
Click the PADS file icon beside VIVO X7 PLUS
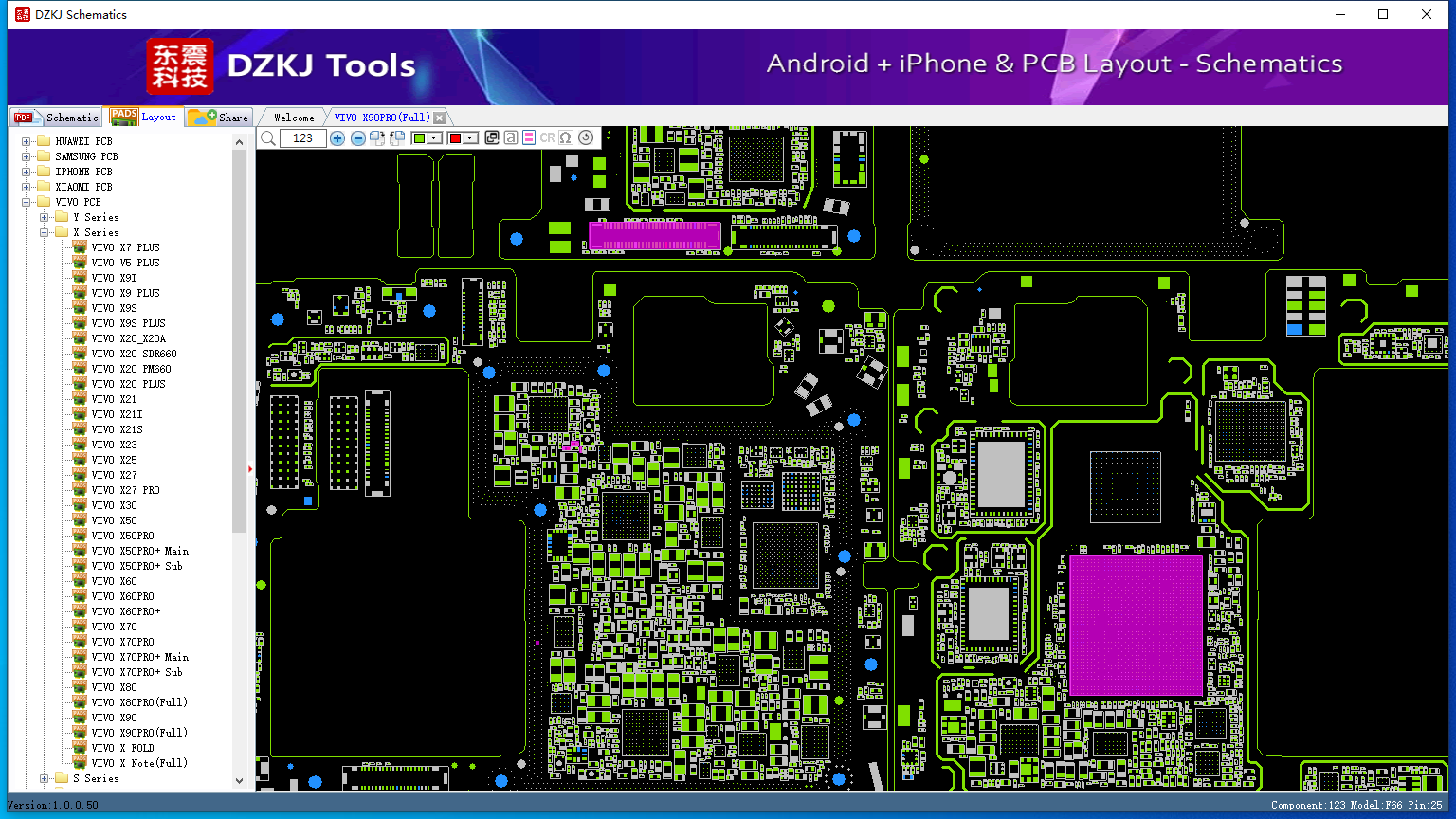(x=80, y=247)
